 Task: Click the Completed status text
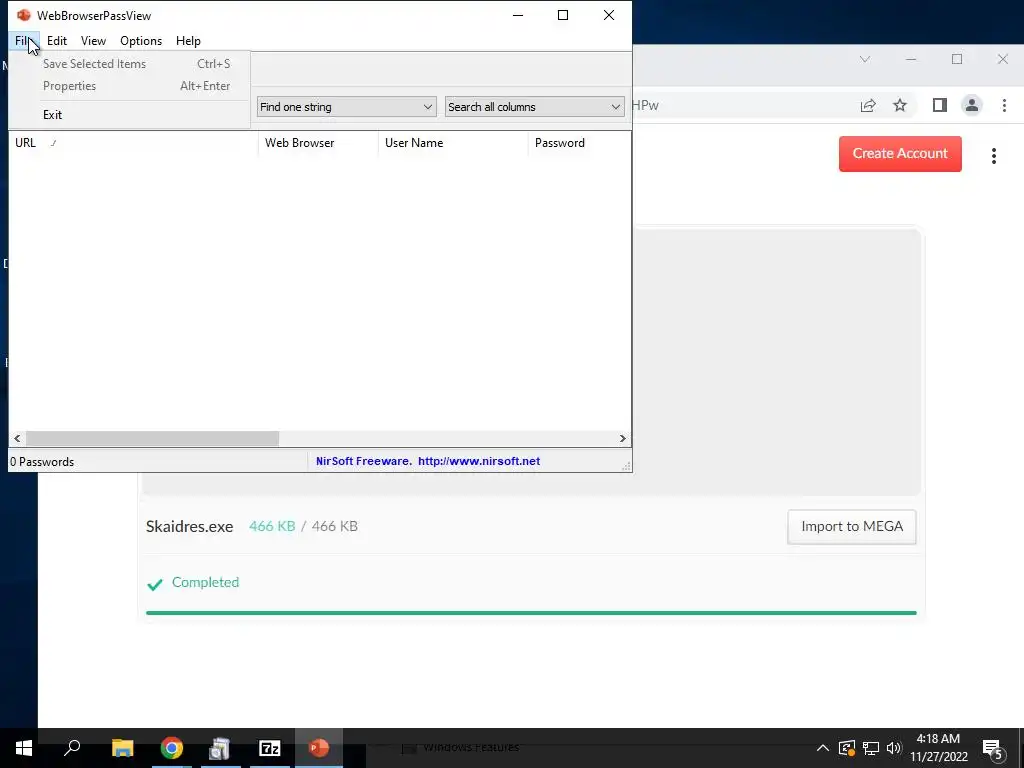pos(205,582)
